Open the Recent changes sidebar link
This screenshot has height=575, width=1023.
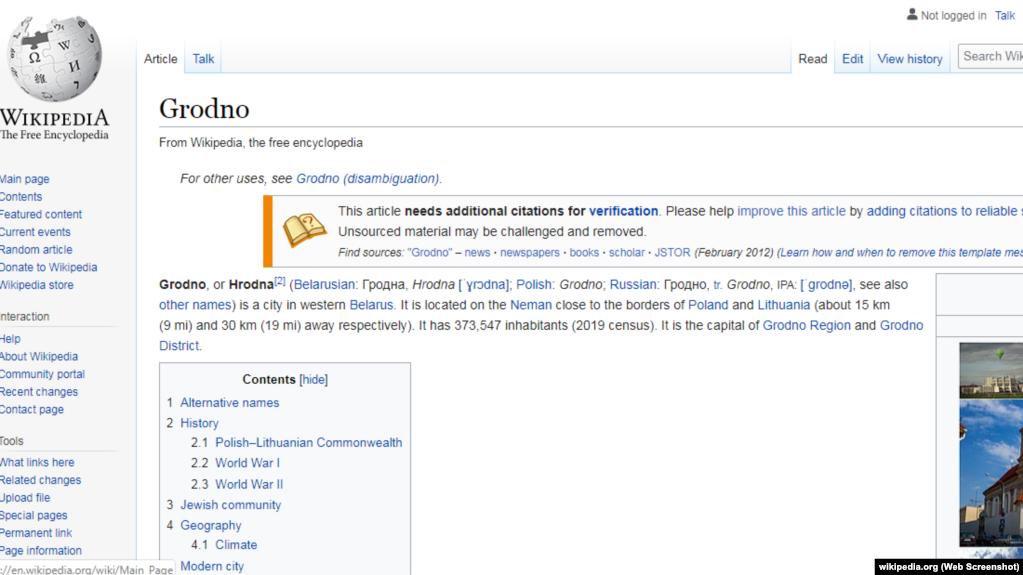39,392
